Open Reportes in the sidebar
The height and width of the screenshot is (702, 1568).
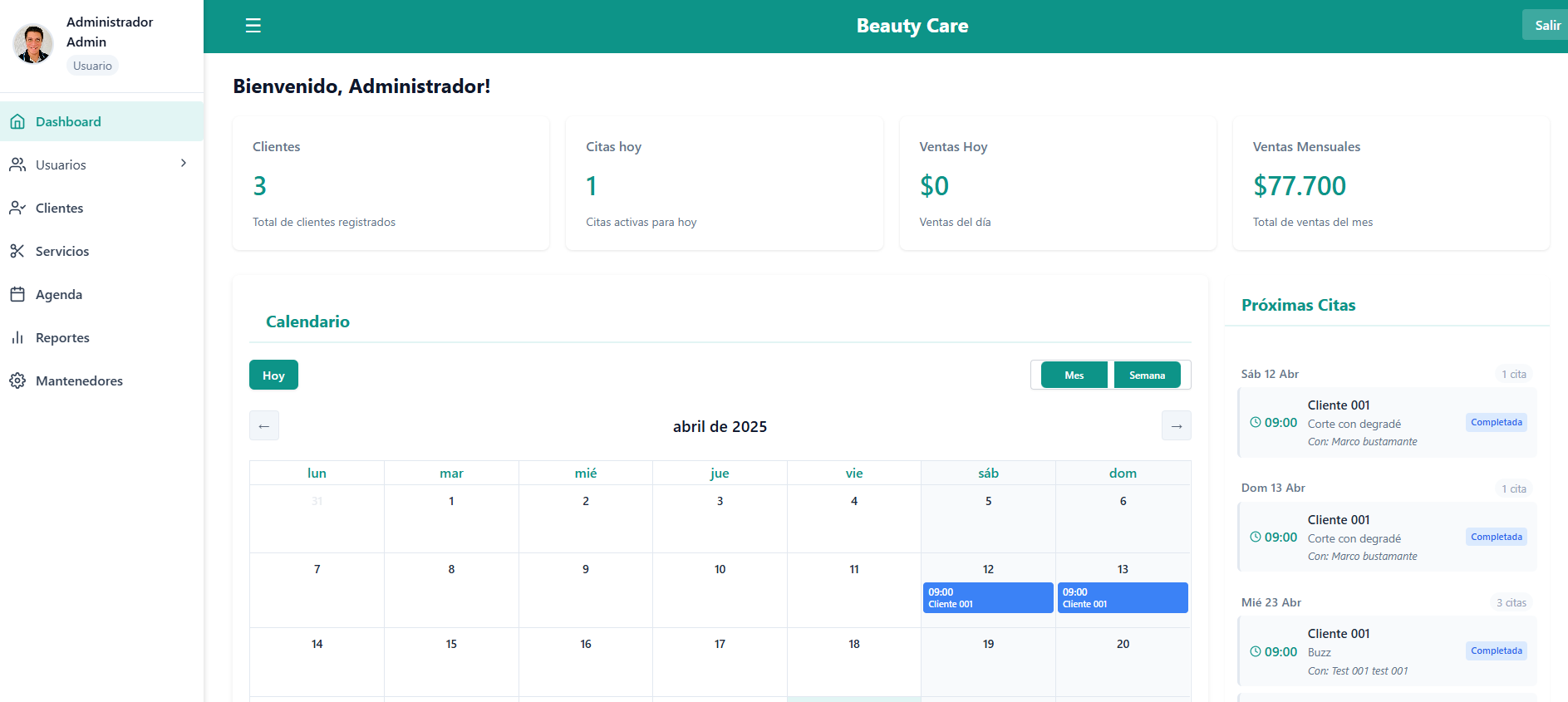(101, 337)
